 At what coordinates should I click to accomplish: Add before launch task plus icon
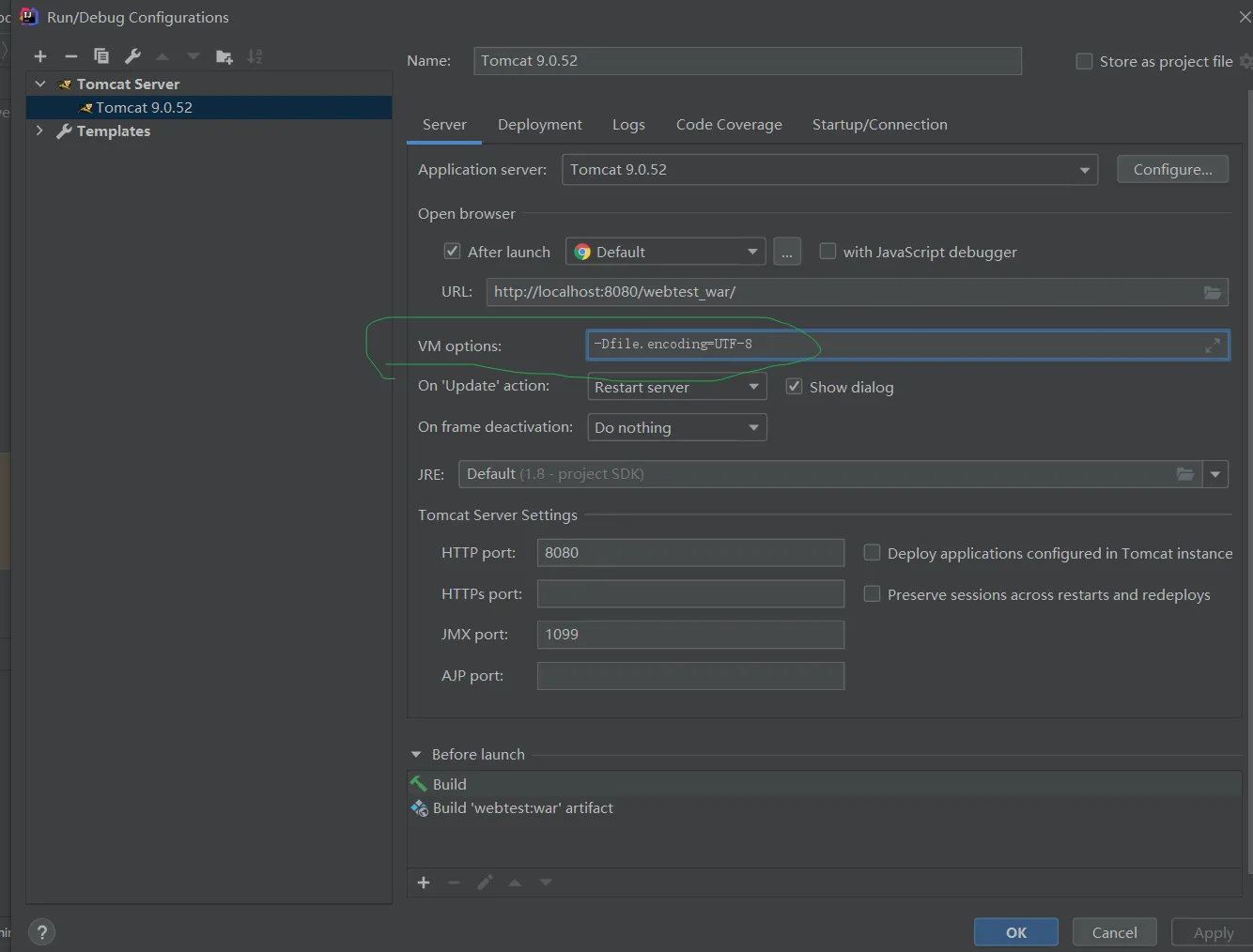(424, 883)
